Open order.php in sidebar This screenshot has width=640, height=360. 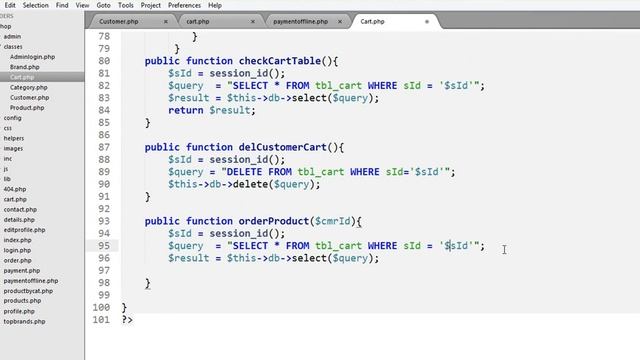tap(18, 260)
